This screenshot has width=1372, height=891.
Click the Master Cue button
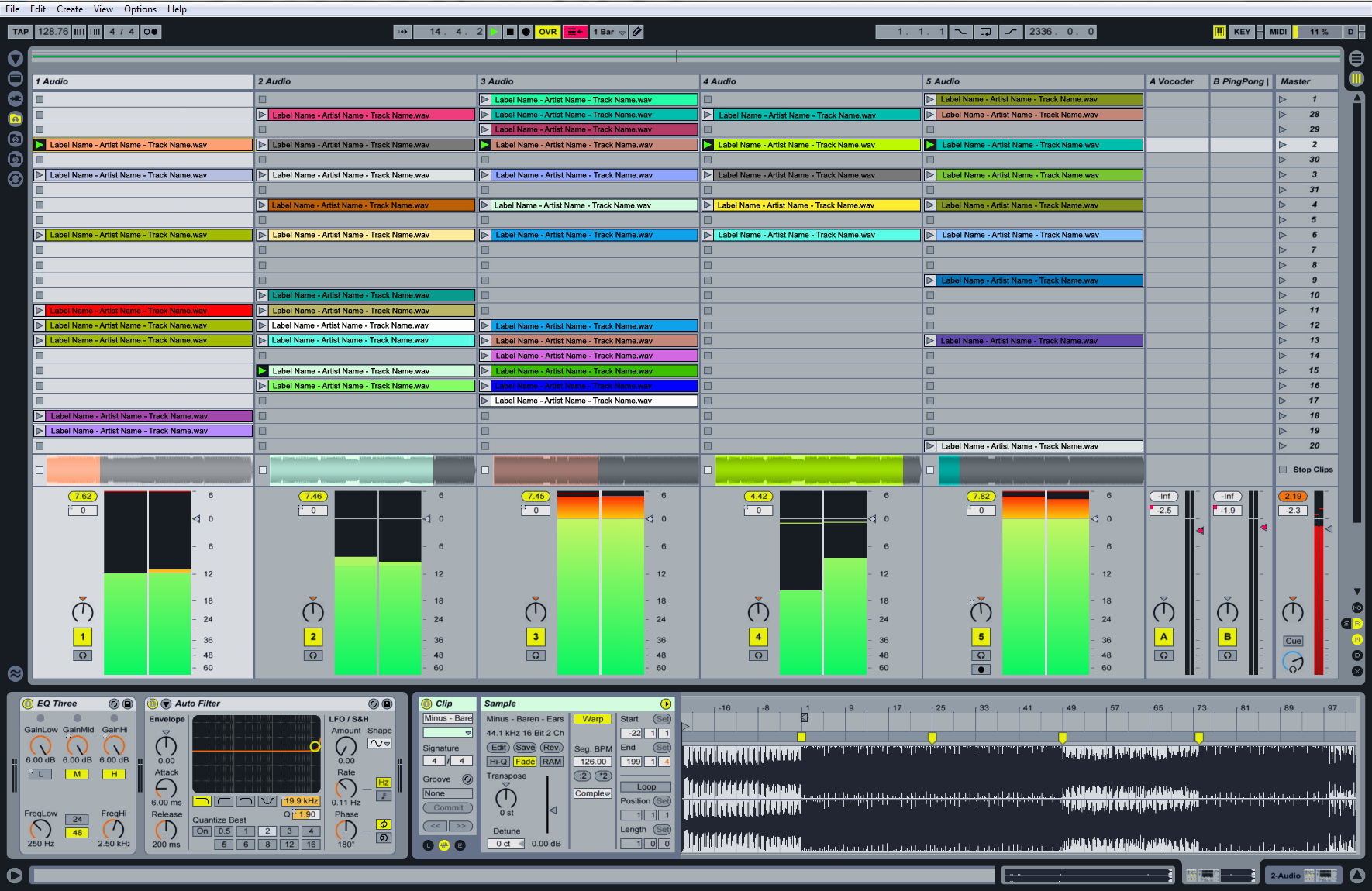(x=1293, y=641)
